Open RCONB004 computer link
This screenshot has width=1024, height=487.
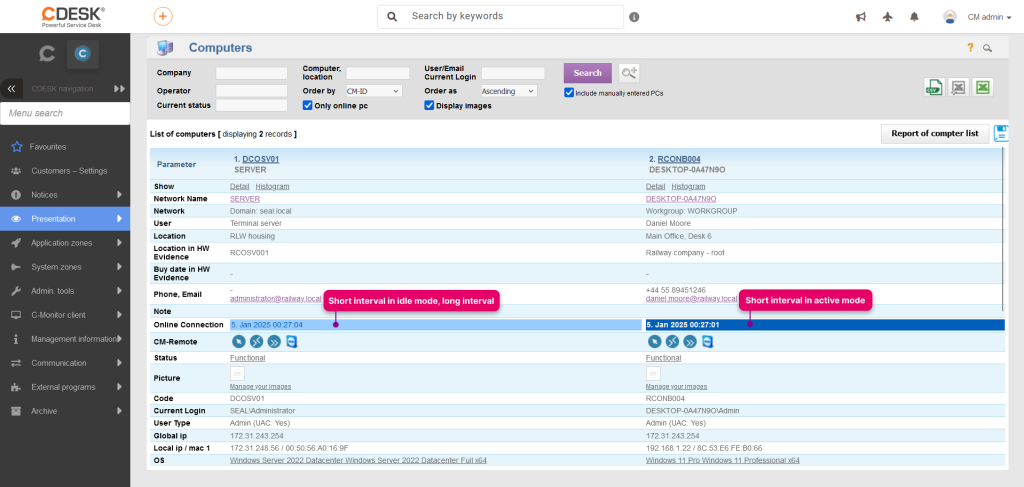point(679,159)
